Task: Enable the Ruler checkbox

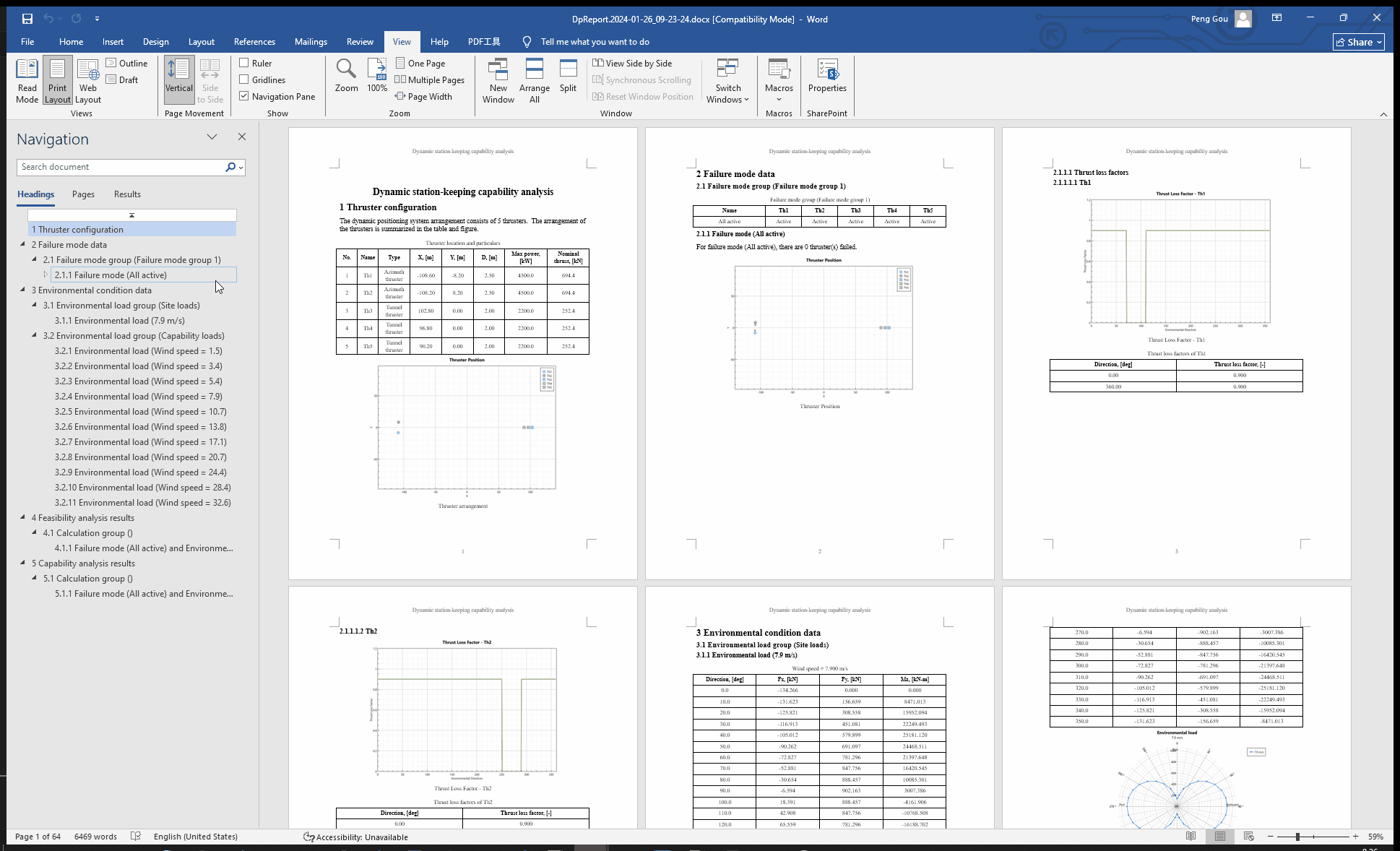Action: point(244,64)
